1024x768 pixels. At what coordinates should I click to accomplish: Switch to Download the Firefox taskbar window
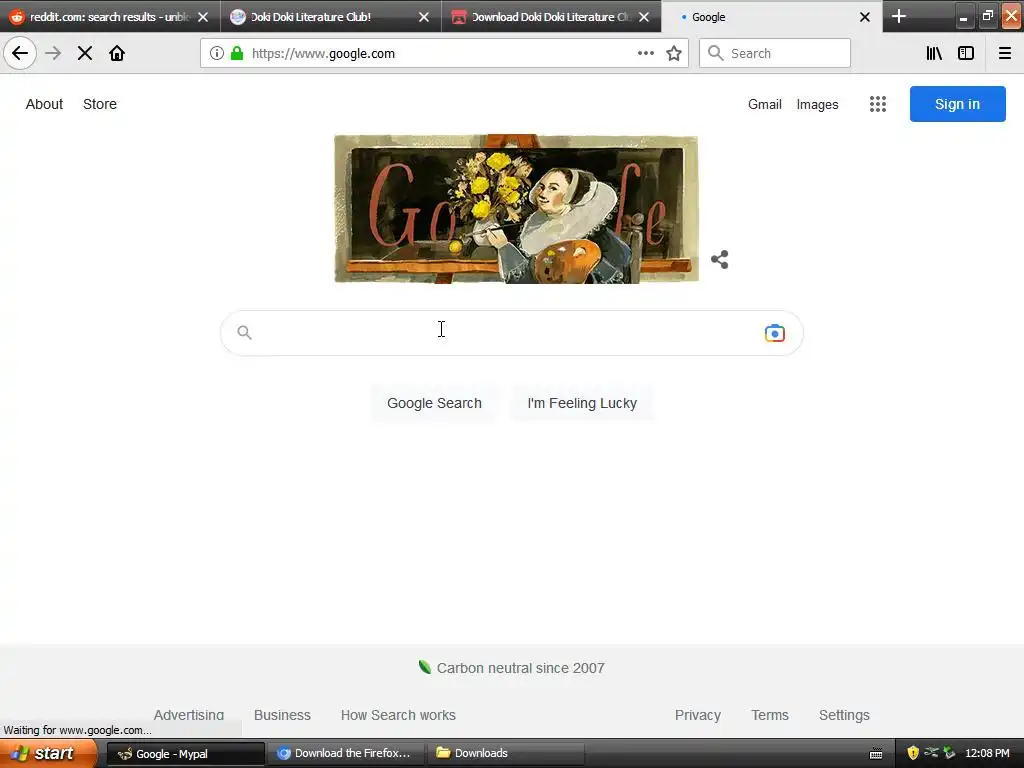[x=345, y=754]
